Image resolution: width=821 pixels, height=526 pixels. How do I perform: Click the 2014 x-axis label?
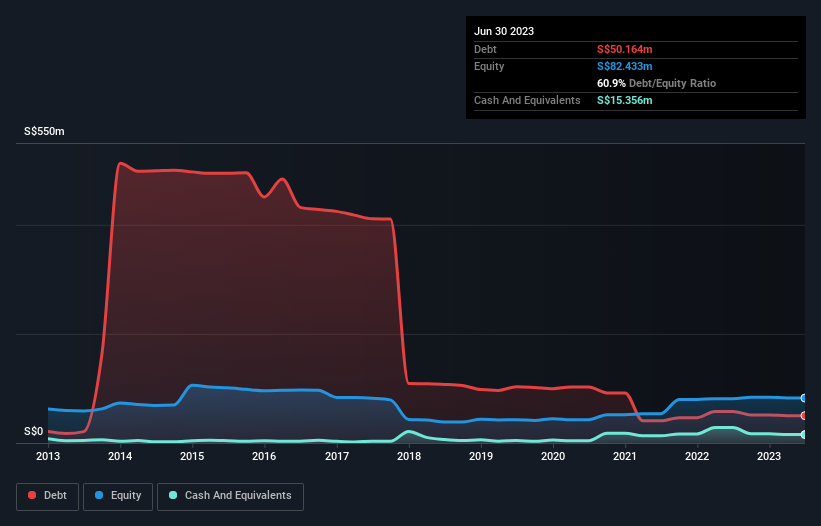120,456
